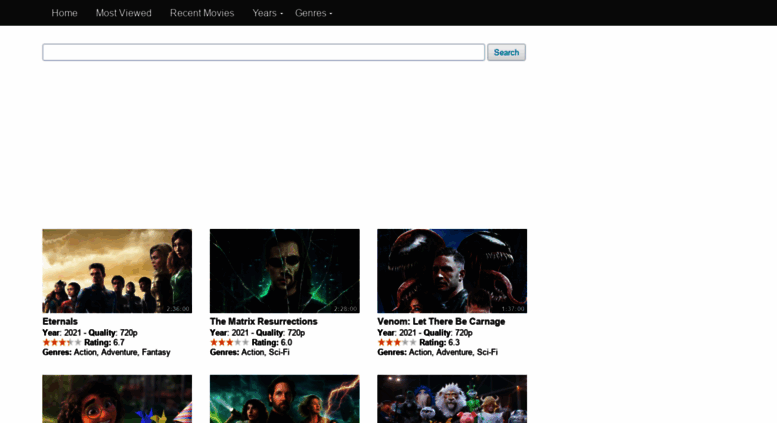
Task: Click the year and quality line under Matrix
Action: pyautogui.click(x=257, y=332)
